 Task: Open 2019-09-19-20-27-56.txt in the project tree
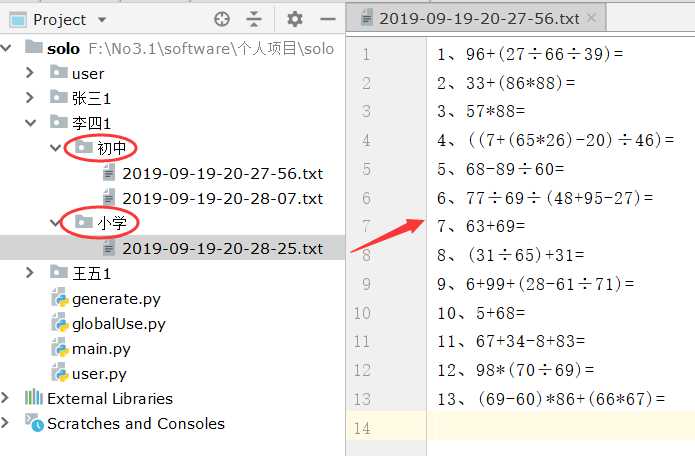click(223, 174)
